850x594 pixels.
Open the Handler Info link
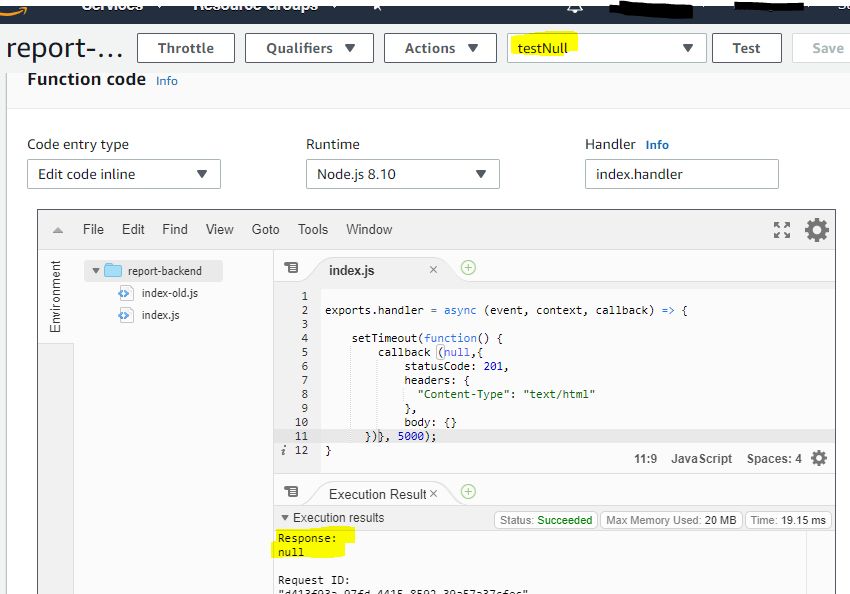click(x=657, y=145)
